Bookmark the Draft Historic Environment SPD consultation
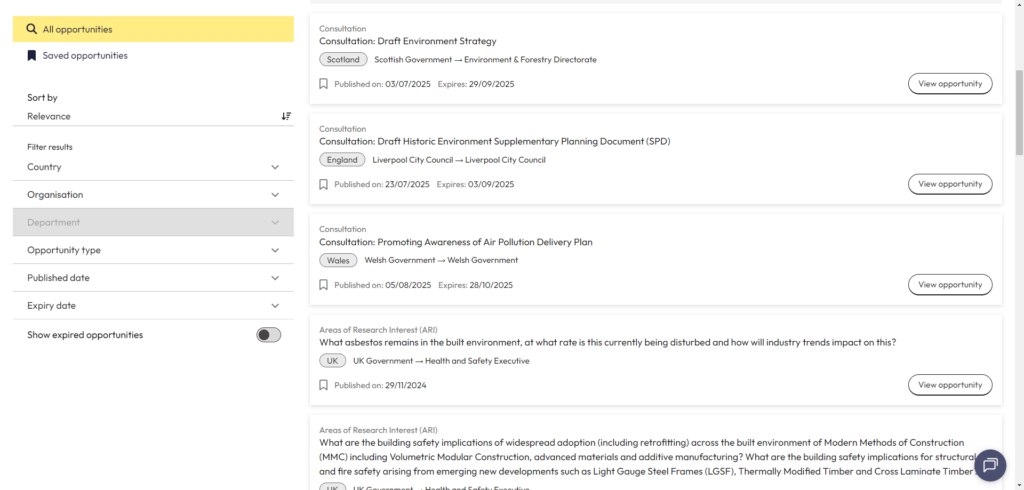1024x490 pixels. tap(323, 184)
